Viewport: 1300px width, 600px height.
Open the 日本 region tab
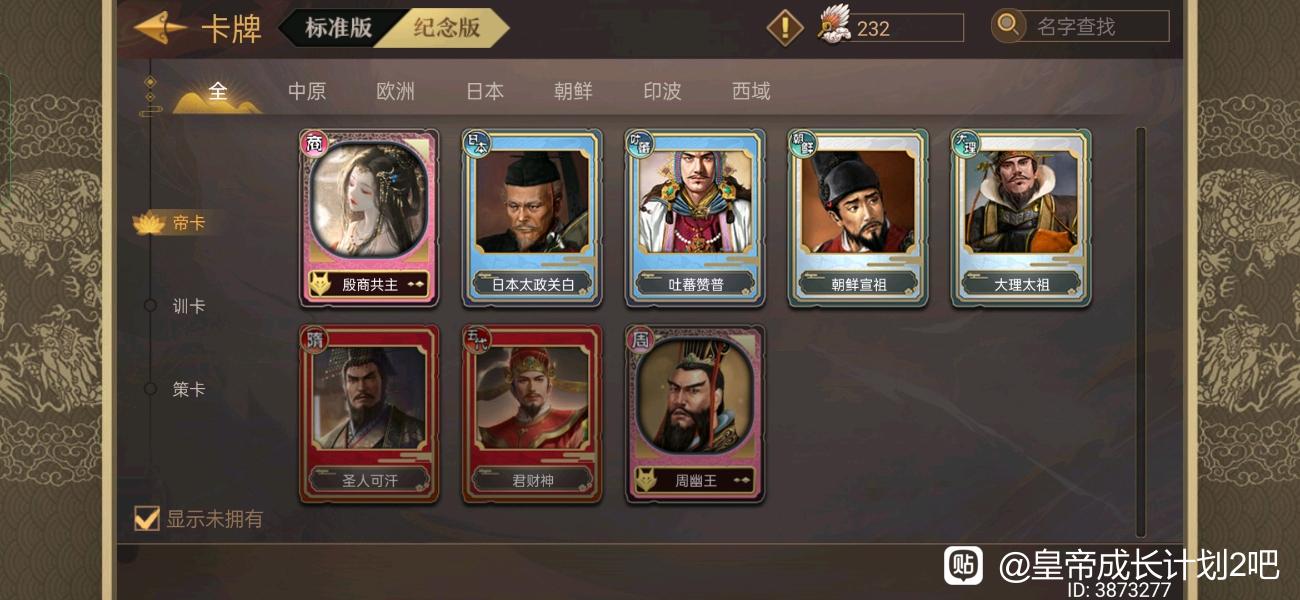pyautogui.click(x=485, y=91)
